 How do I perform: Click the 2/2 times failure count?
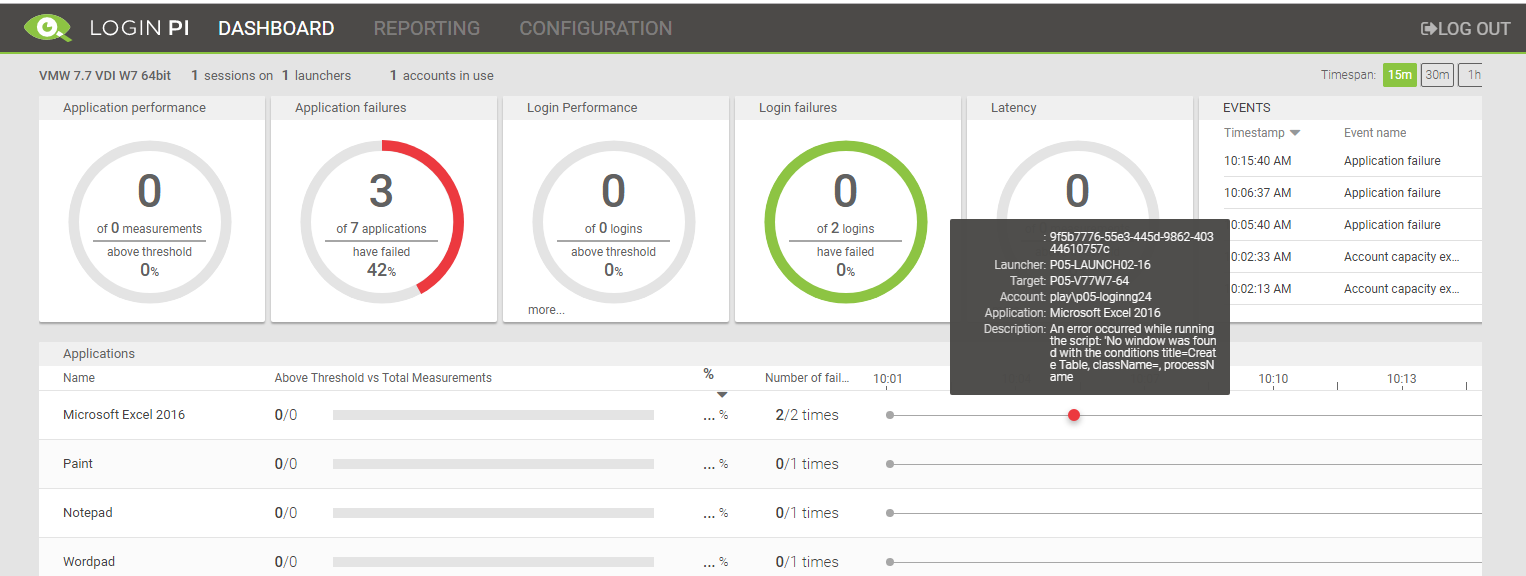(x=807, y=415)
